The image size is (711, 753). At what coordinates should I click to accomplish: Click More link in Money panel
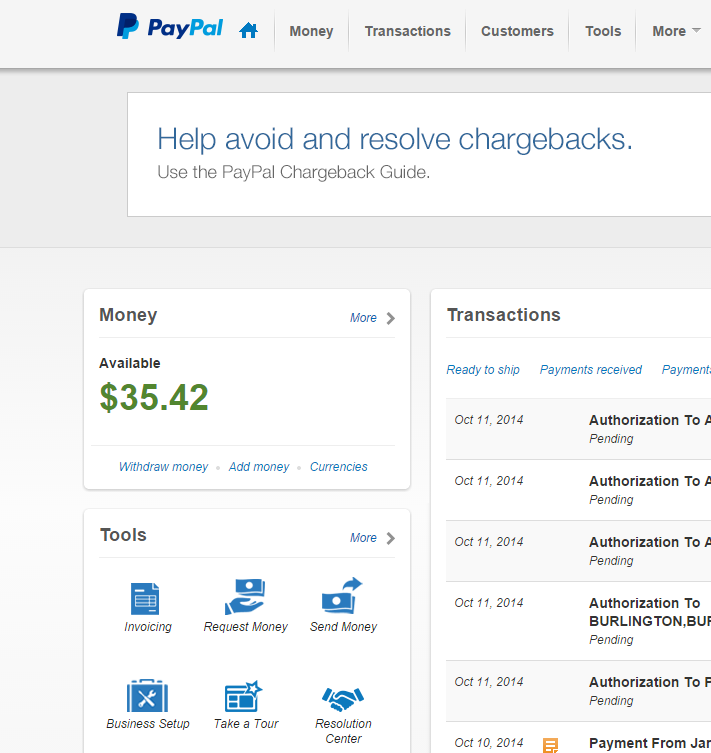click(363, 318)
